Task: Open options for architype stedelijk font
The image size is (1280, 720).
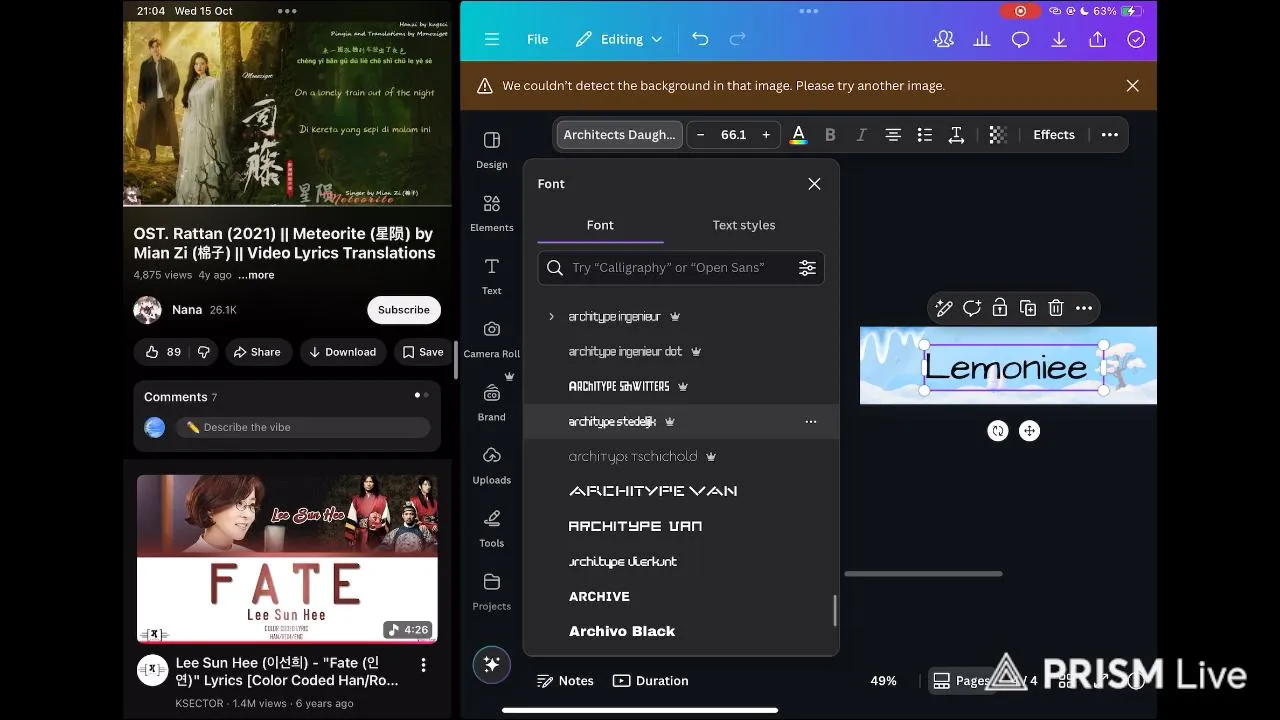Action: (811, 422)
